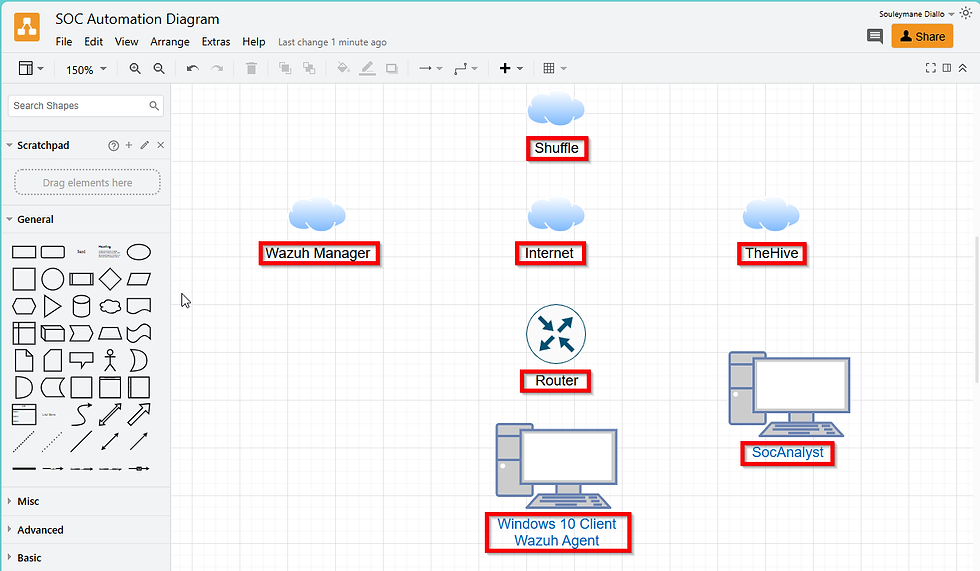Open Souleymane Diallo account dropdown

(x=916, y=14)
